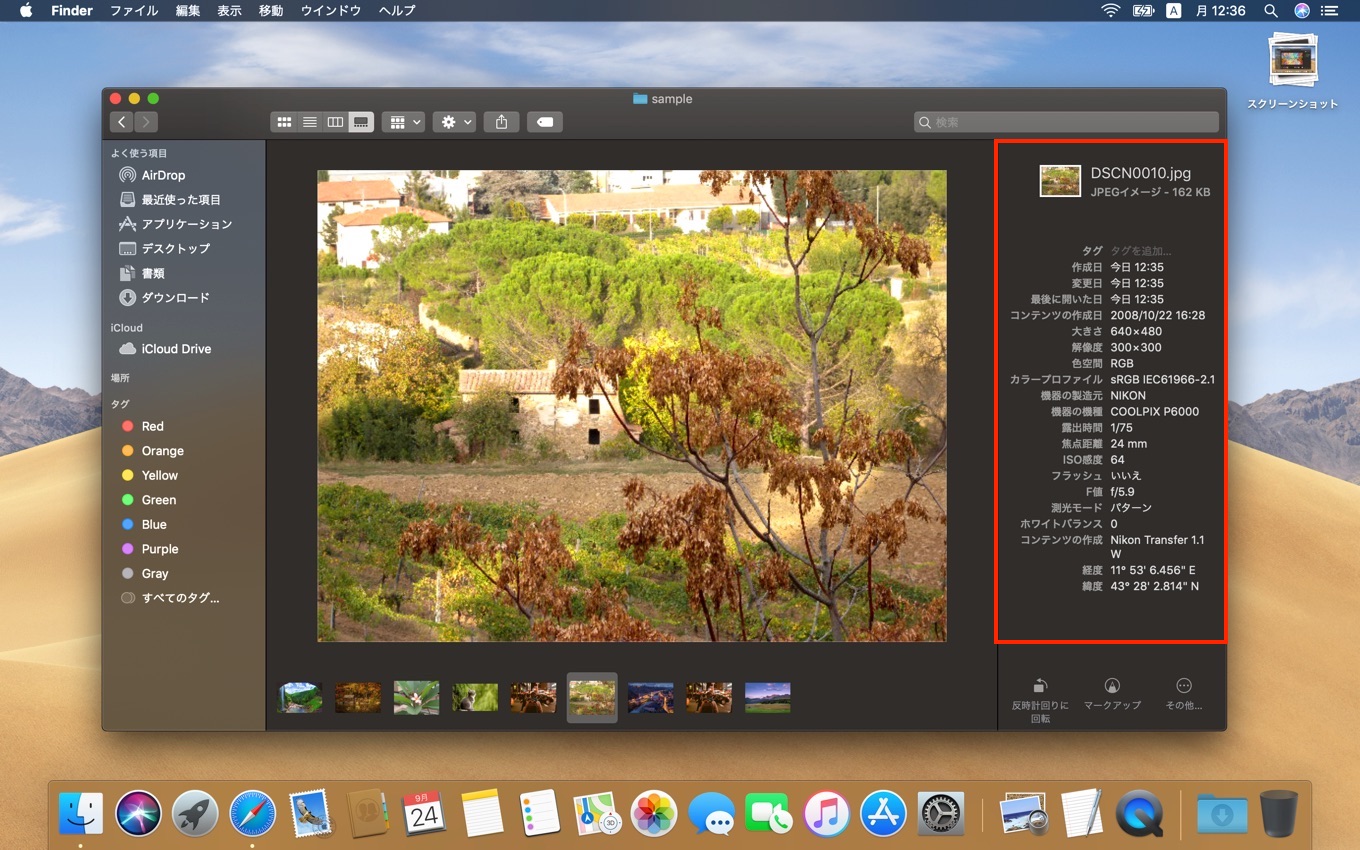This screenshot has width=1360, height=850.
Task: Click the battery status icon
Action: point(1143,10)
